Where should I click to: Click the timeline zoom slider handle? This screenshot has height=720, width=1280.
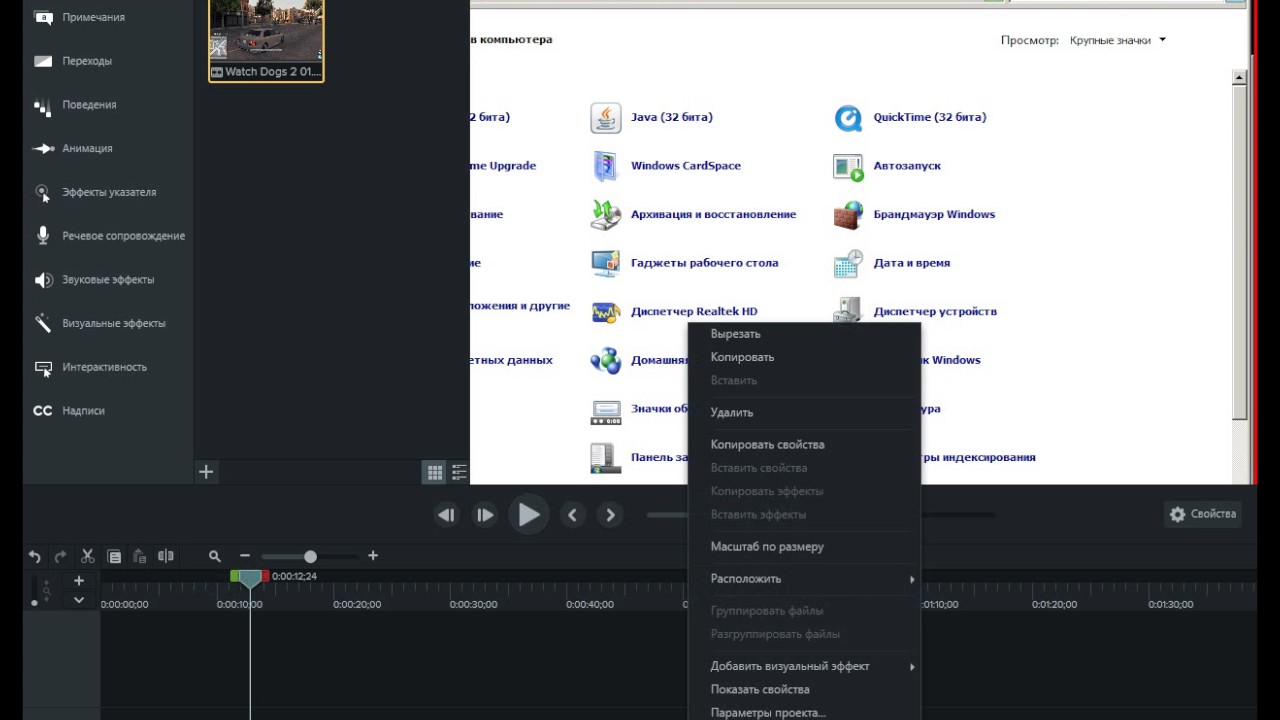310,556
